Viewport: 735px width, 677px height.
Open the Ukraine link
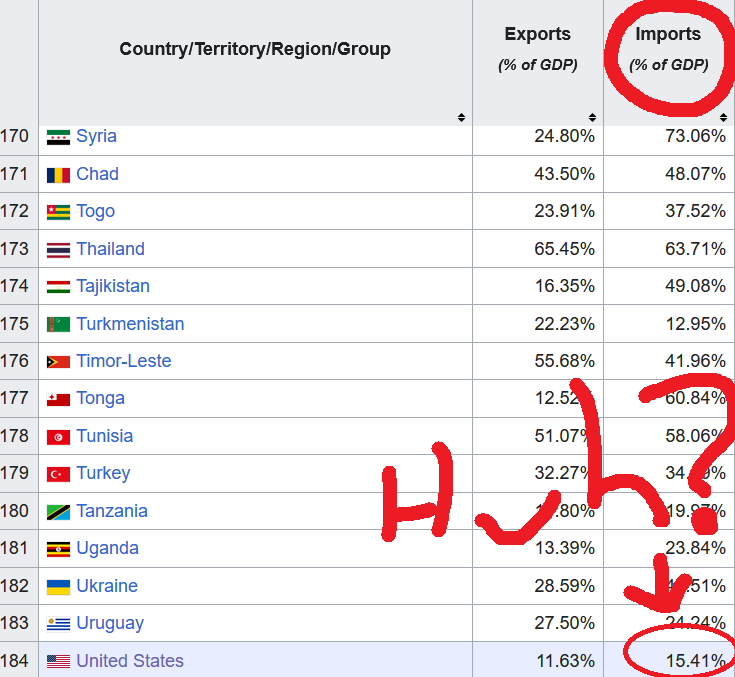pos(107,586)
